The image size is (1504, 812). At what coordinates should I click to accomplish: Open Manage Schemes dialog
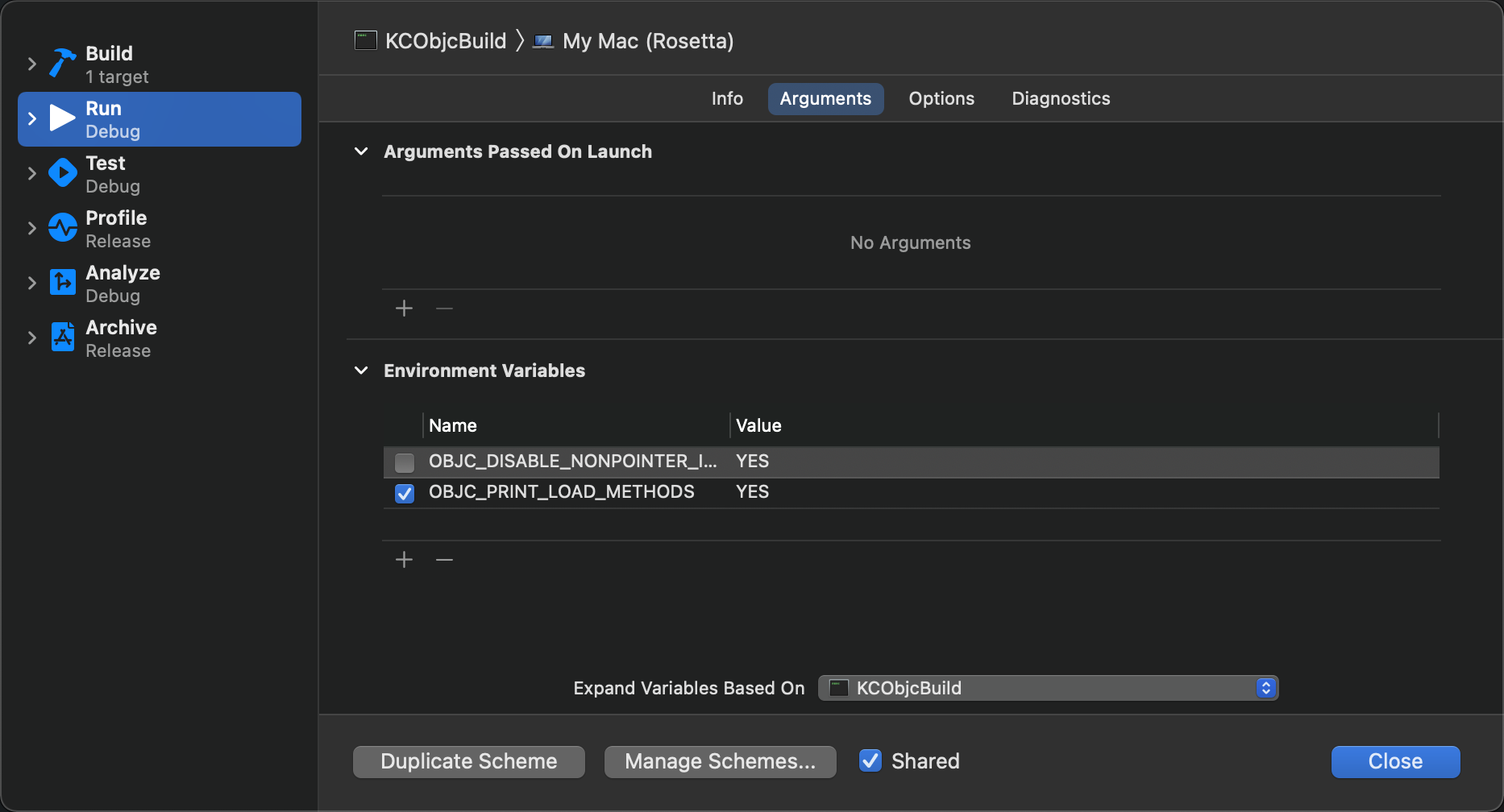pyautogui.click(x=721, y=761)
